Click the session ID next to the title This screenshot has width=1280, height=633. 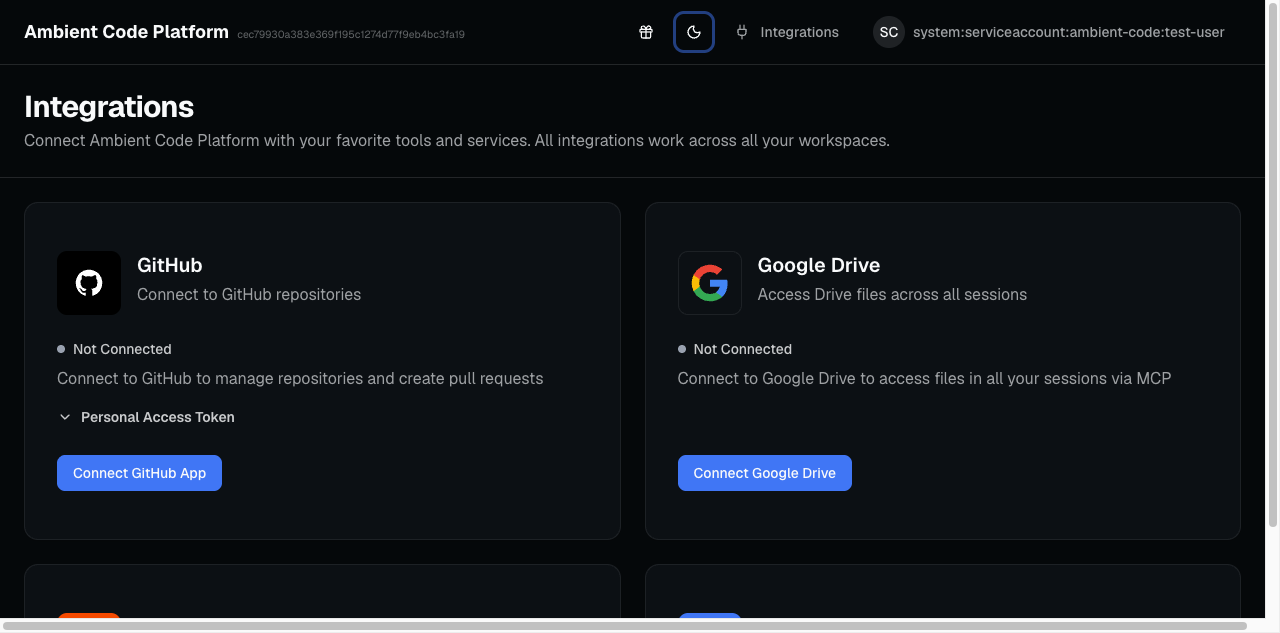[x=350, y=33]
